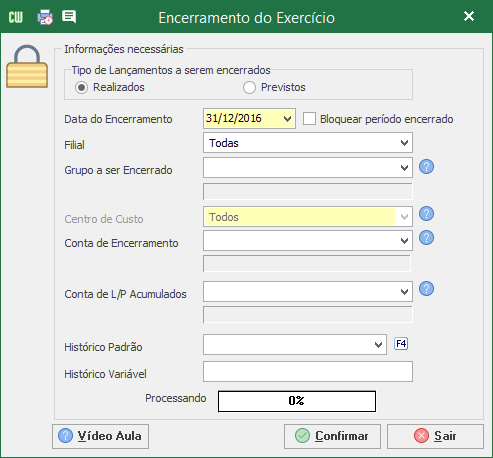The image size is (493, 458).
Task: Click the F4 icon next to Histórico Padrão
Action: (401, 343)
